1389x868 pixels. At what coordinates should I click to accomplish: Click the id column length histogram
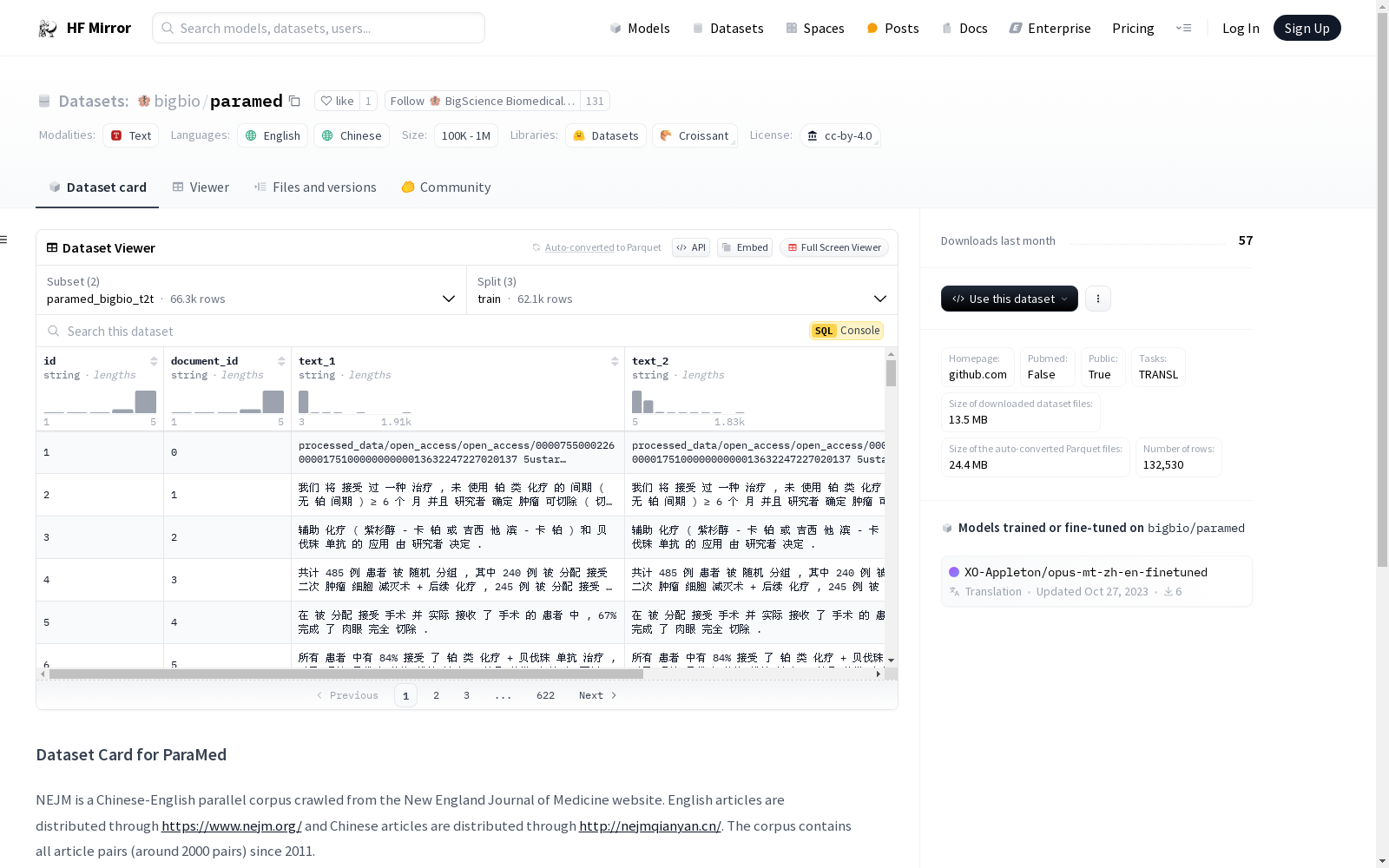[100, 402]
